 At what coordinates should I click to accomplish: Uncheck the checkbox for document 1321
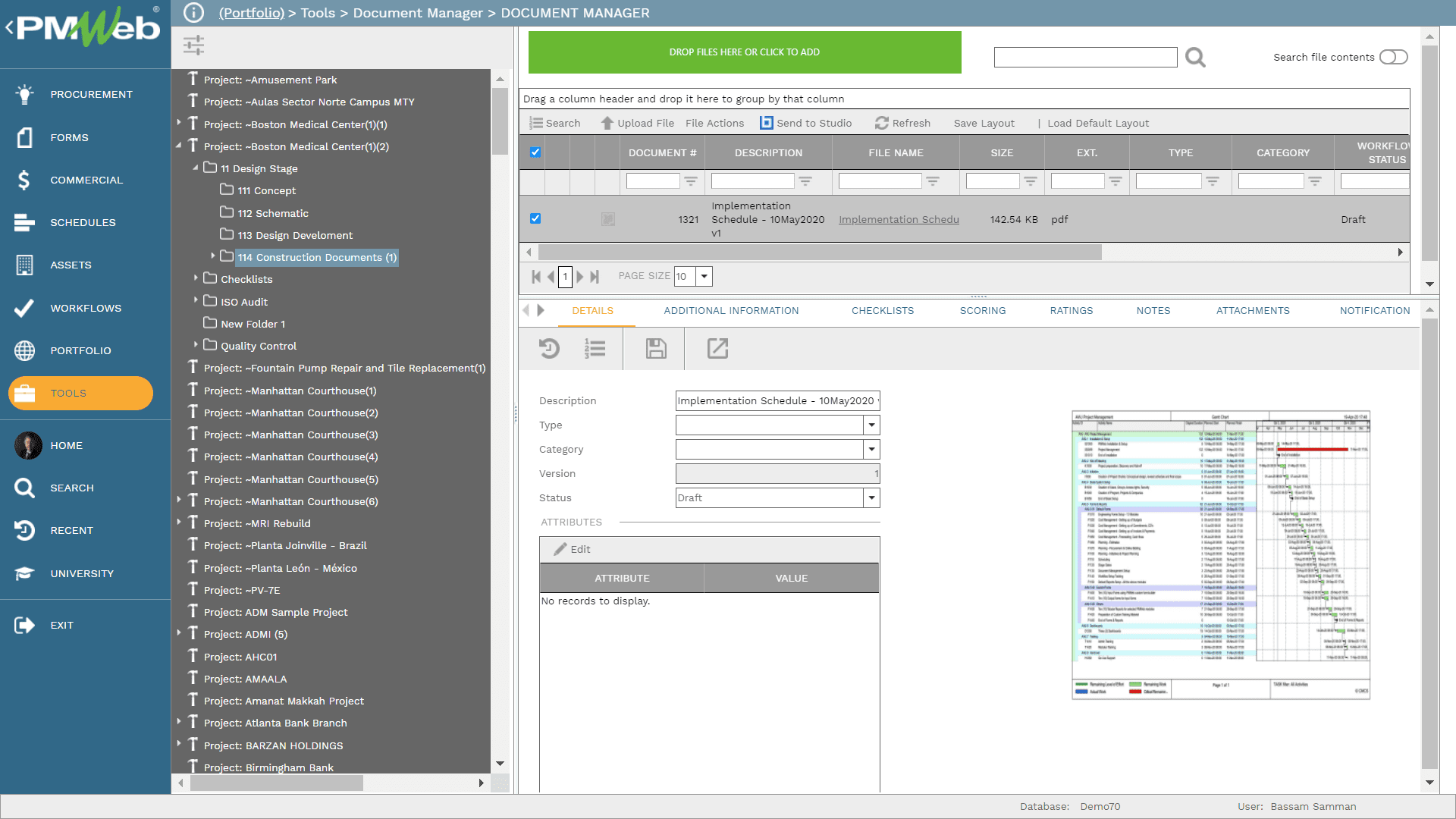click(x=535, y=218)
